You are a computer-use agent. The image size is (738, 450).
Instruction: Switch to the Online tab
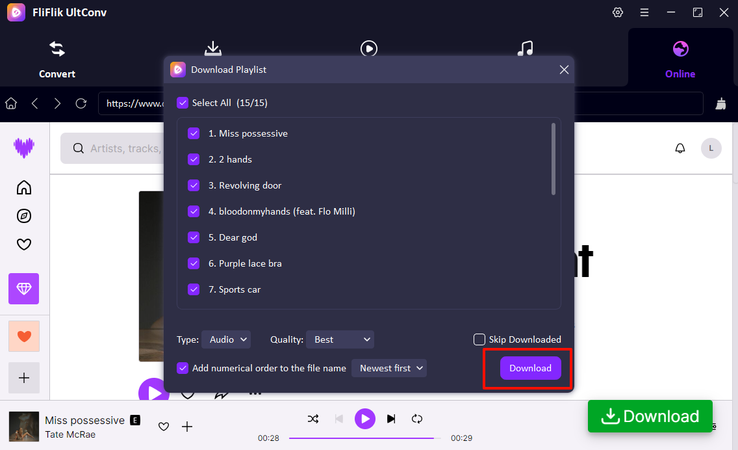(680, 60)
